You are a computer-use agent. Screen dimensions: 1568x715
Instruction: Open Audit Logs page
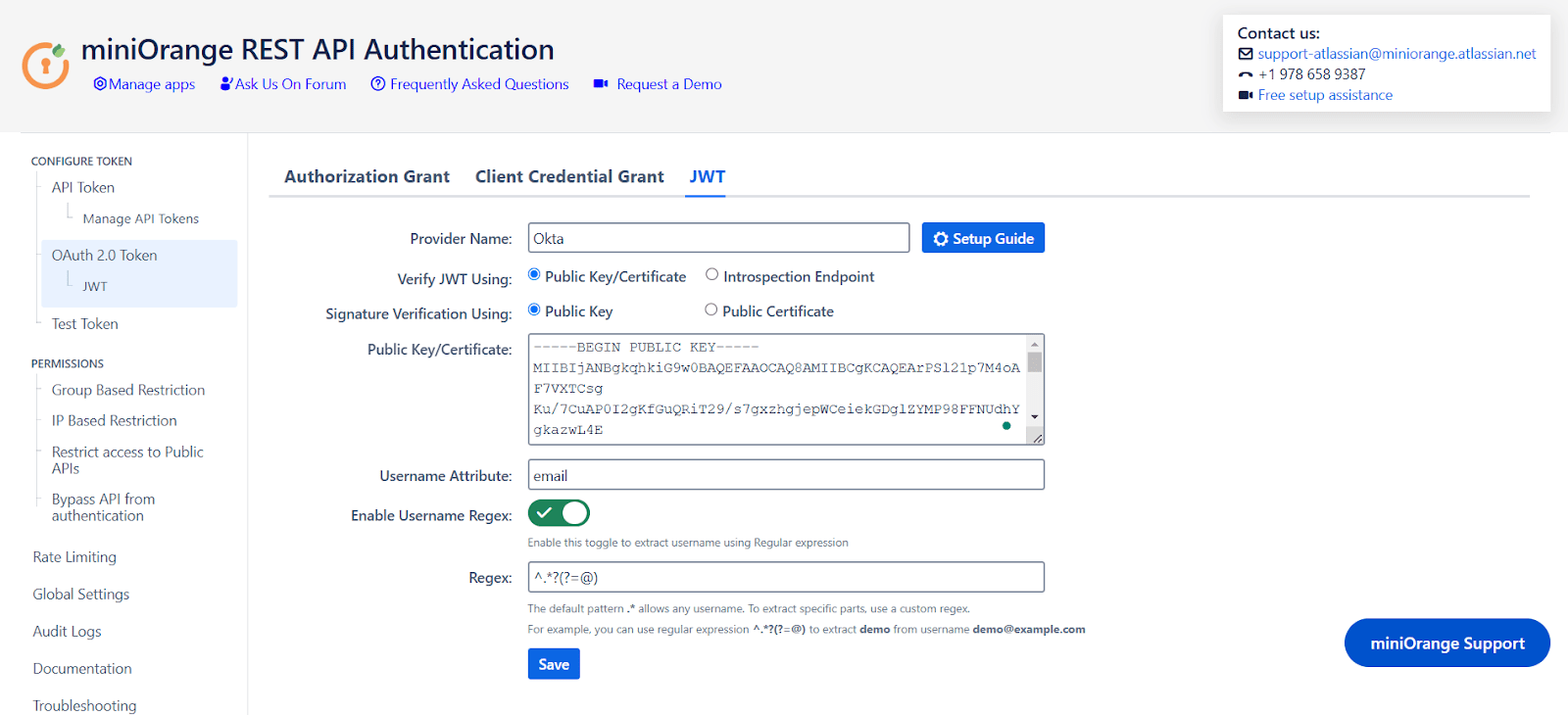(x=68, y=631)
